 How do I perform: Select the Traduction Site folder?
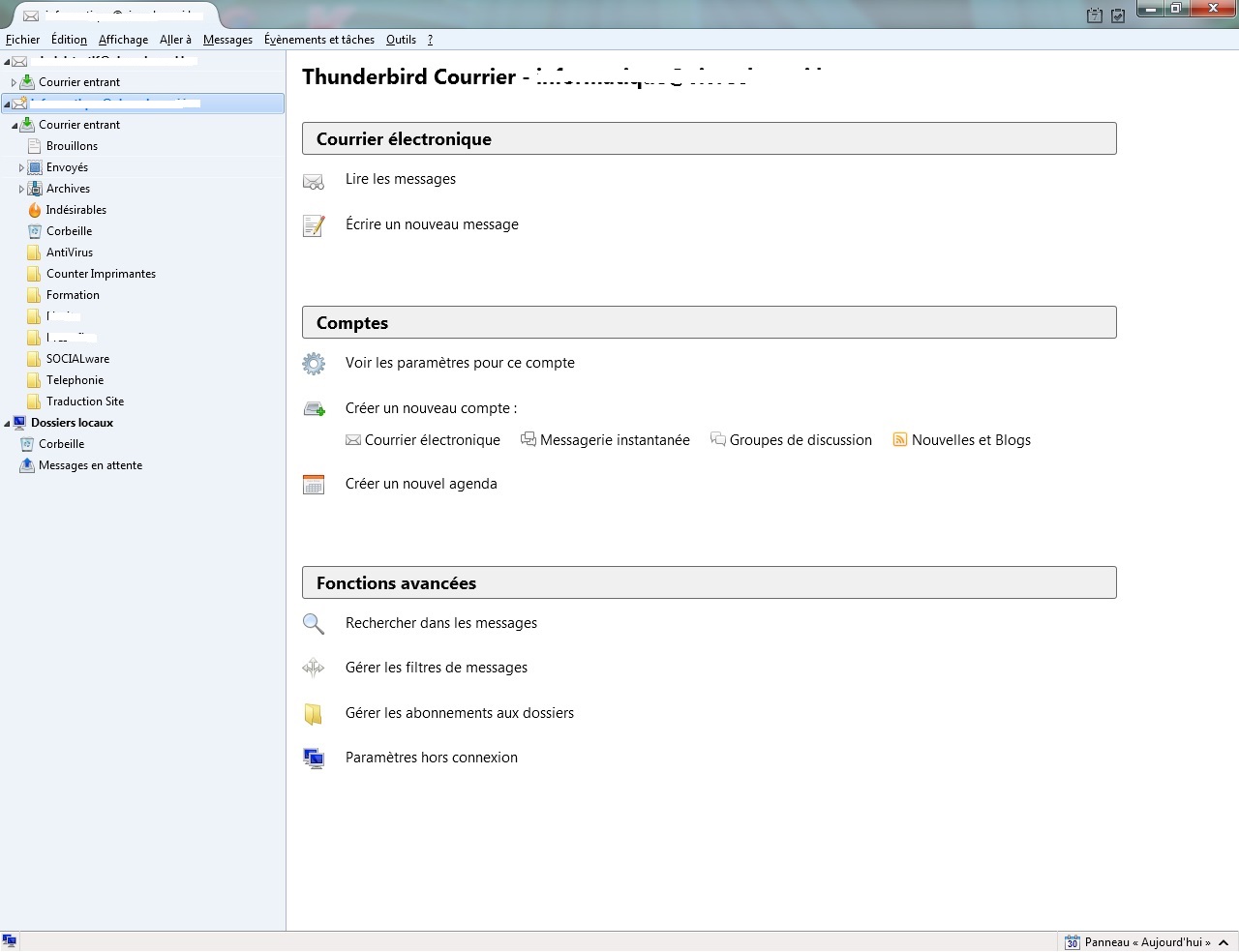coord(85,402)
